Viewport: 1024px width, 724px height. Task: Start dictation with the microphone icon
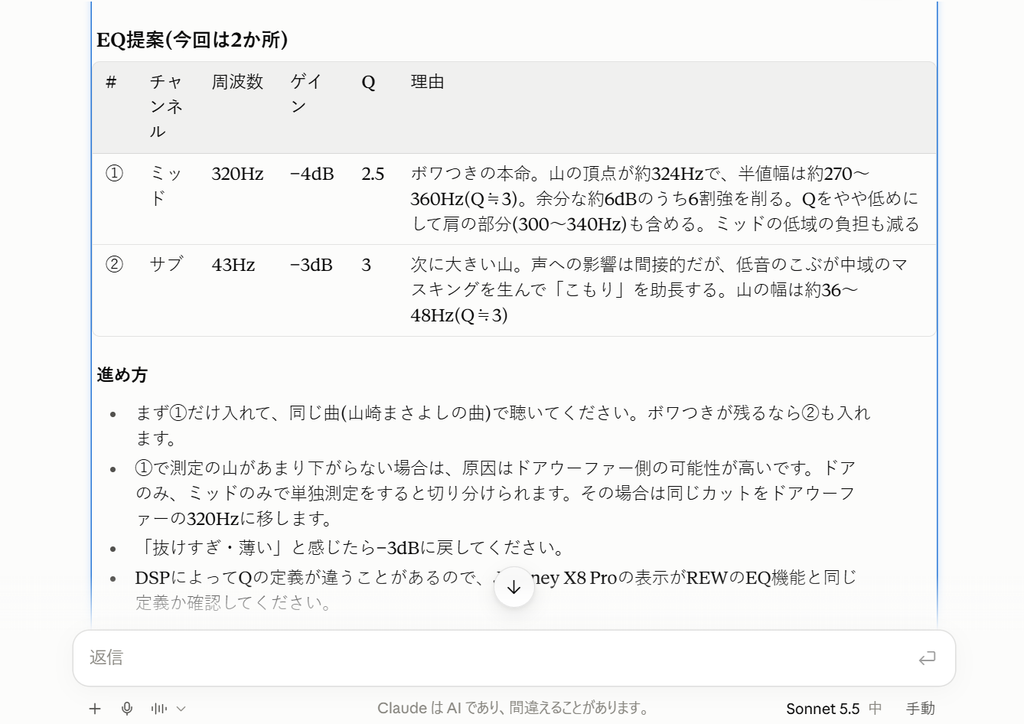tap(127, 708)
